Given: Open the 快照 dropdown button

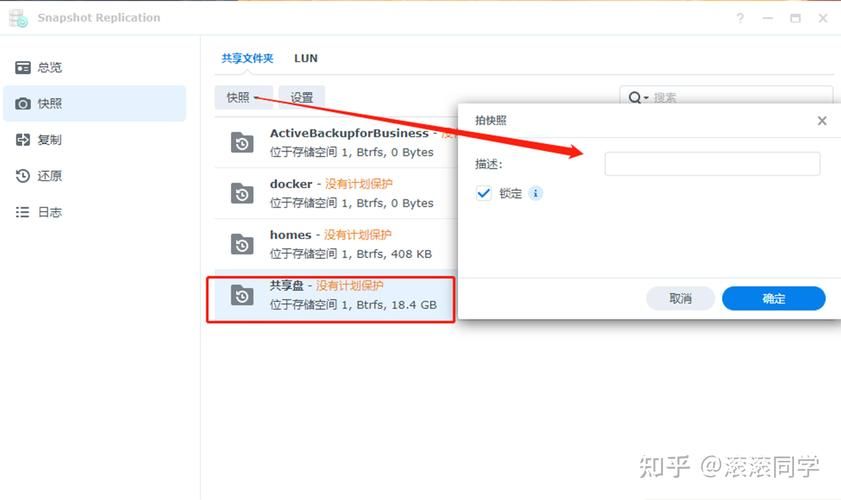Looking at the screenshot, I should coord(244,97).
